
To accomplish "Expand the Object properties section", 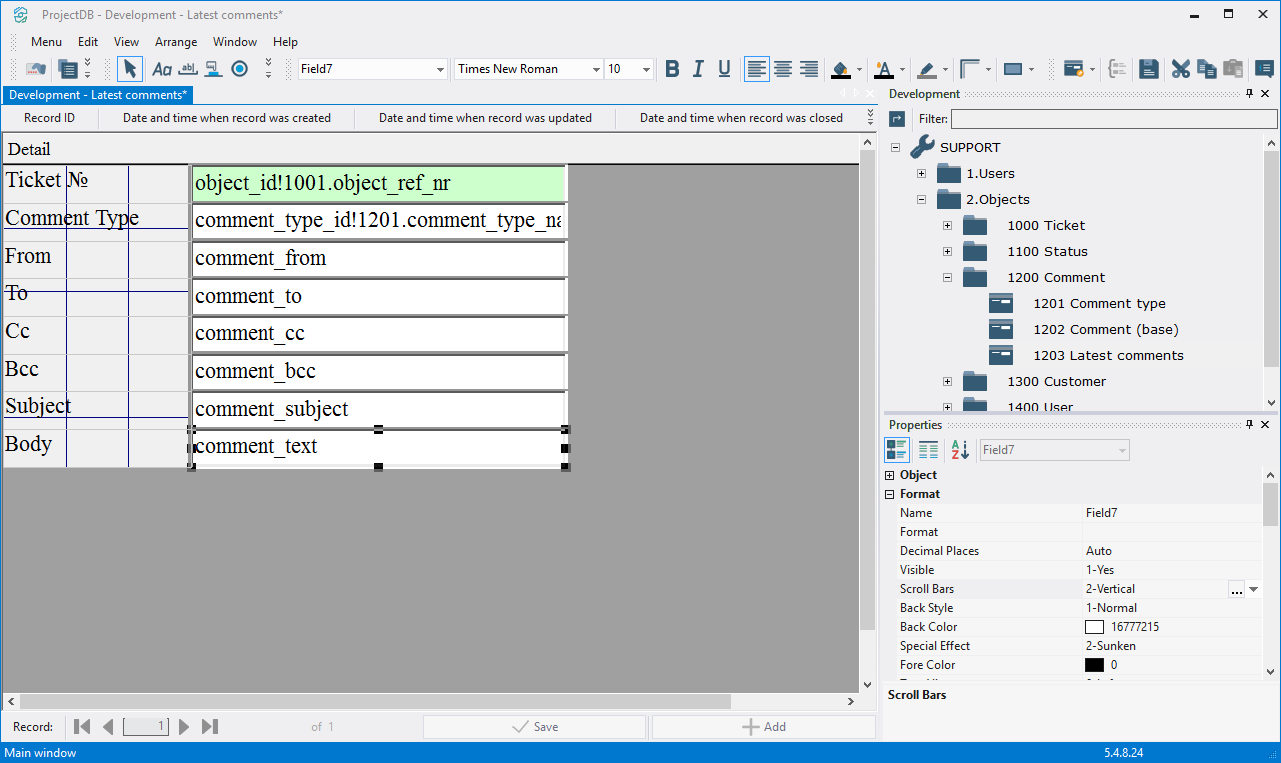I will (x=890, y=475).
